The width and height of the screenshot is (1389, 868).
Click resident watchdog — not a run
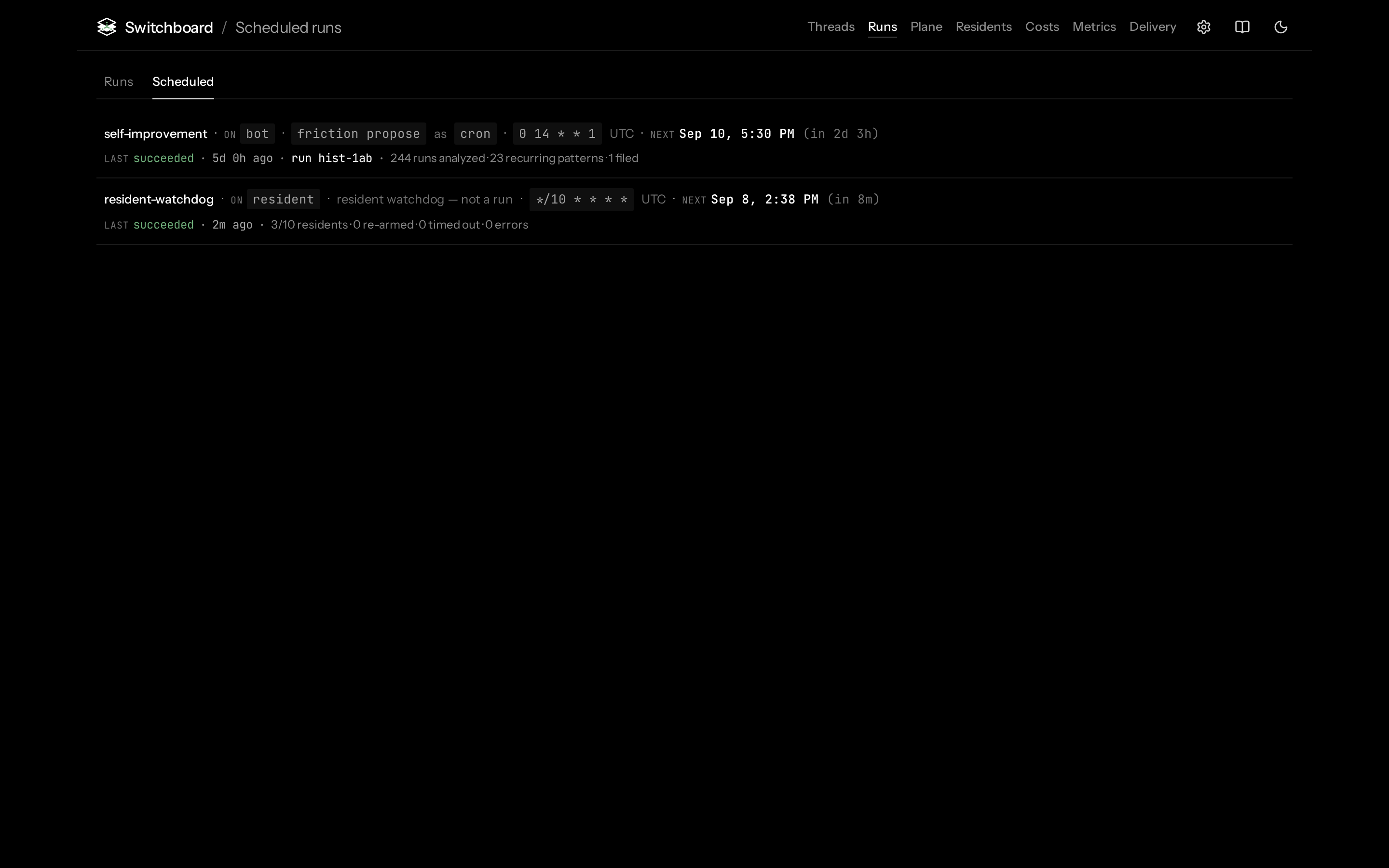coord(424,199)
